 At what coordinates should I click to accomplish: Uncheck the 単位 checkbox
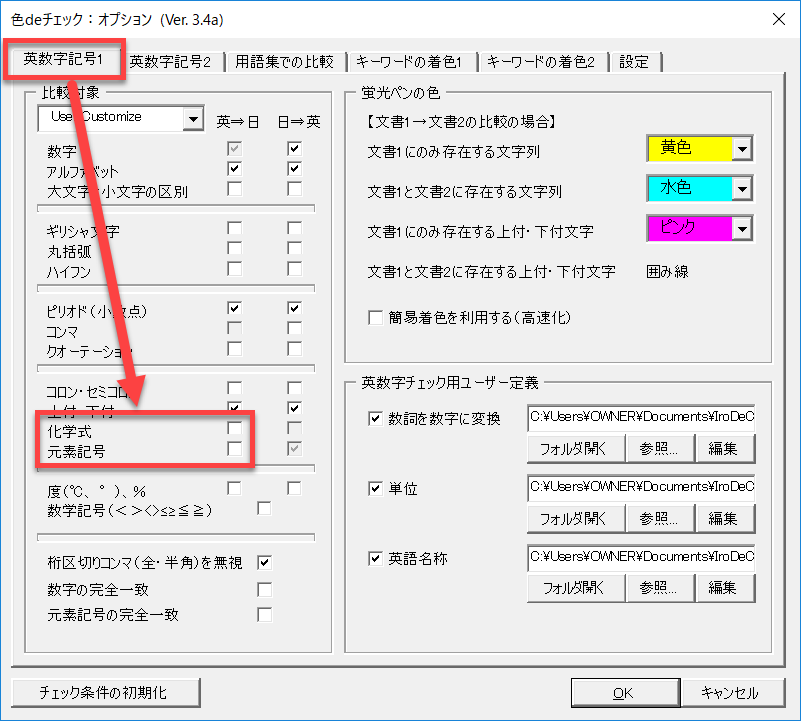(375, 488)
